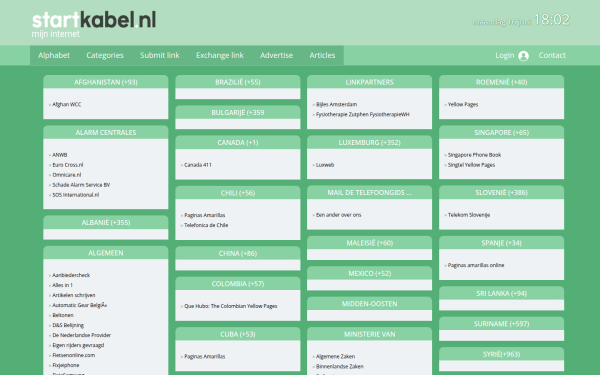Image resolution: width=600 pixels, height=375 pixels.
Task: Open Schade Alarm Service BV link
Action: click(81, 185)
